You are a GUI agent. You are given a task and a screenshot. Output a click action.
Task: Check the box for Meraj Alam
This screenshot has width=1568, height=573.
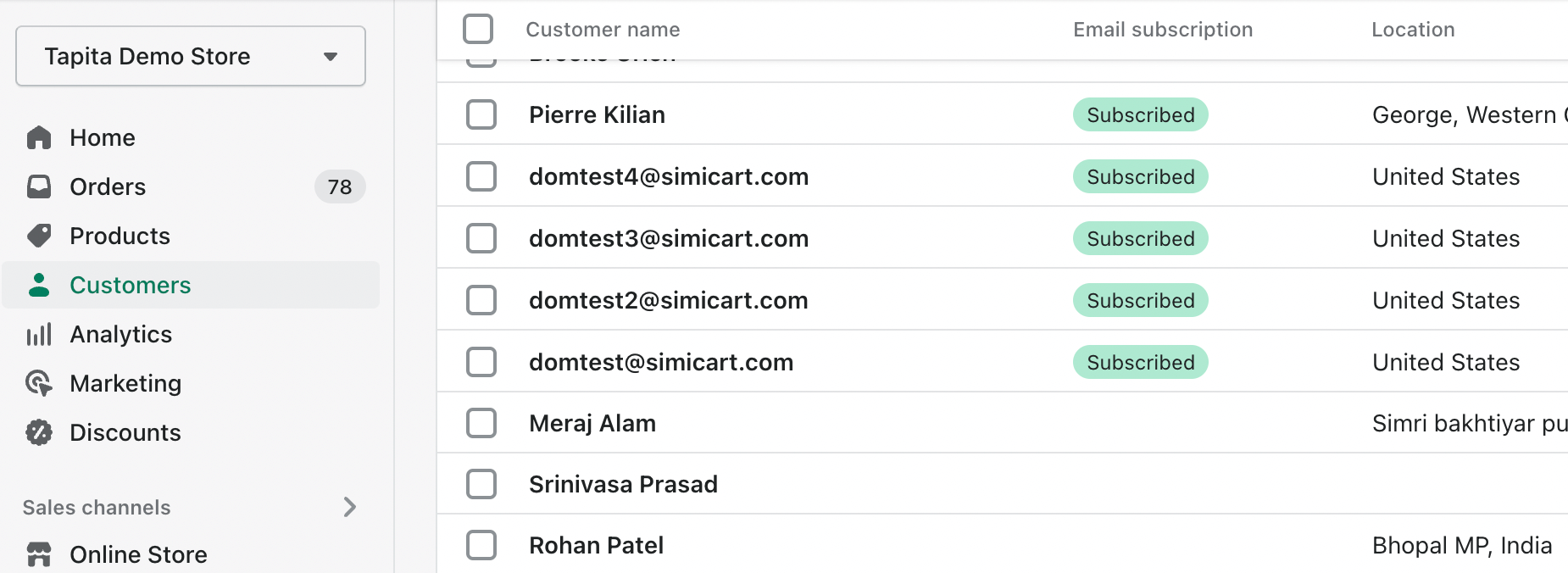click(x=481, y=423)
